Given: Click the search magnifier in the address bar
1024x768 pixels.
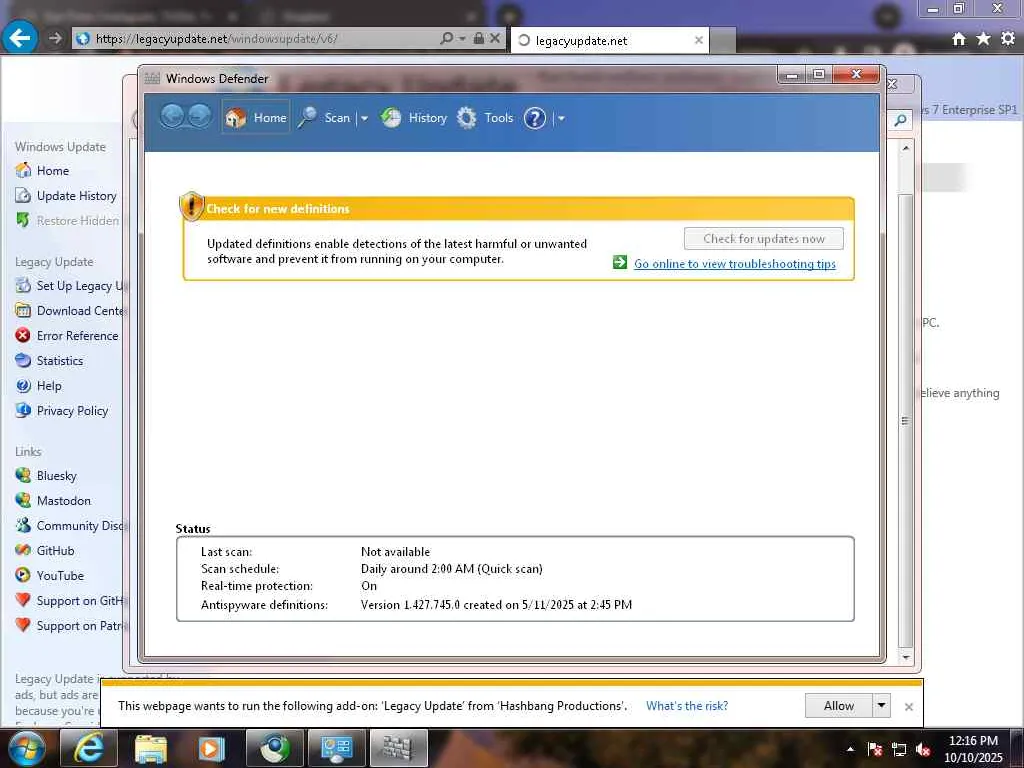Looking at the screenshot, I should click(x=447, y=39).
